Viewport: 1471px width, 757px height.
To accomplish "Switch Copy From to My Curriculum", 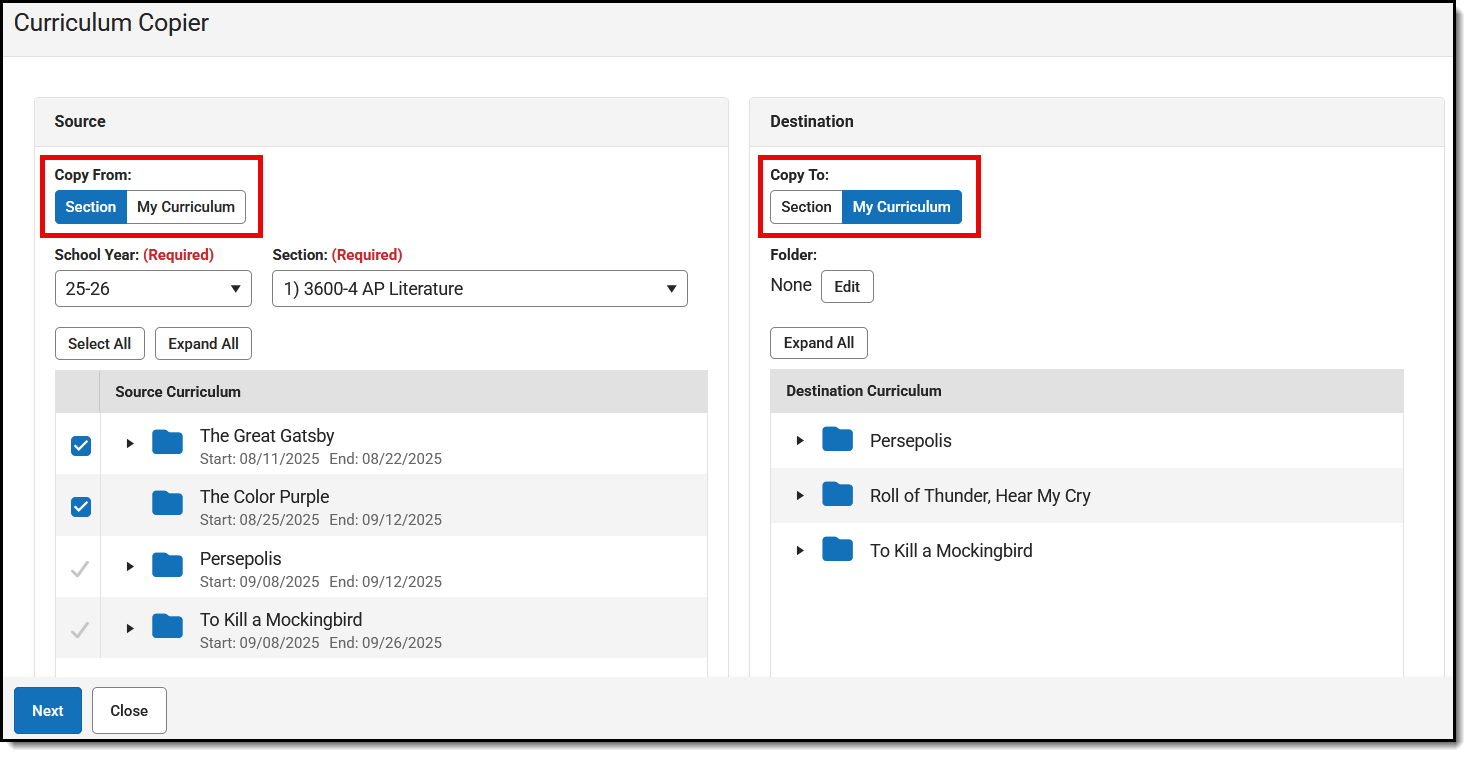I will [x=186, y=207].
